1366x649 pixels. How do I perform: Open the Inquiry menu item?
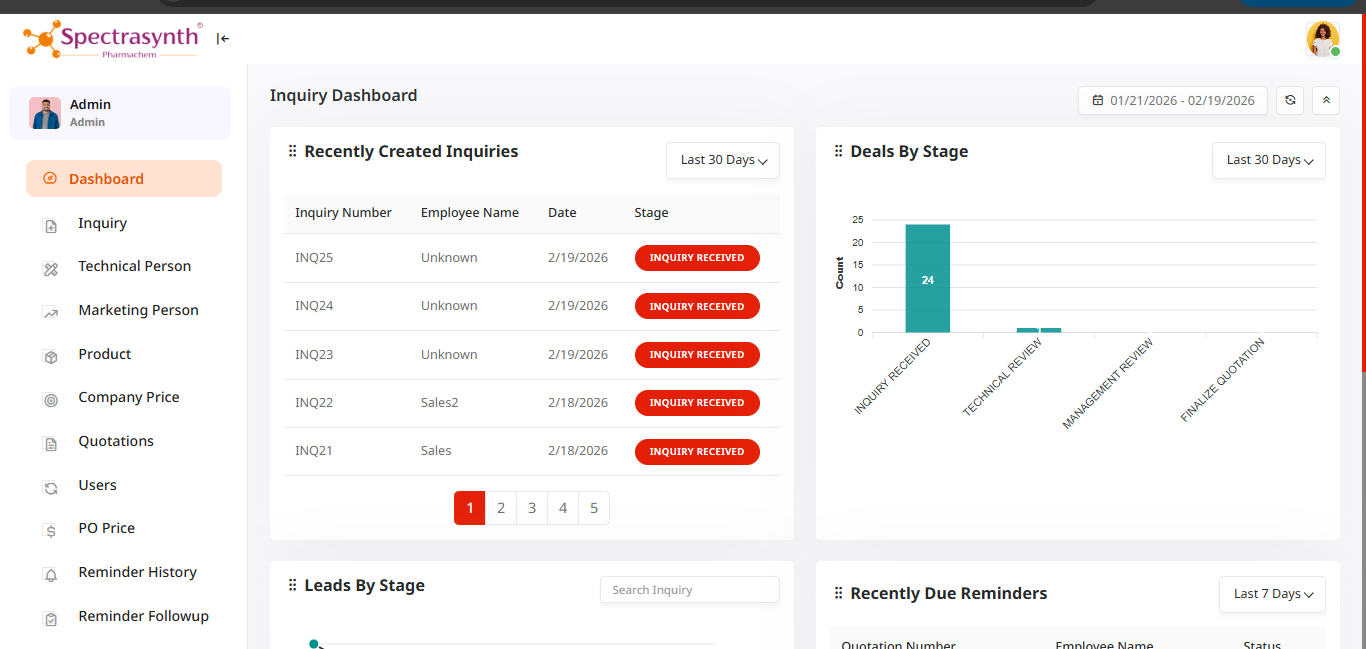point(103,224)
